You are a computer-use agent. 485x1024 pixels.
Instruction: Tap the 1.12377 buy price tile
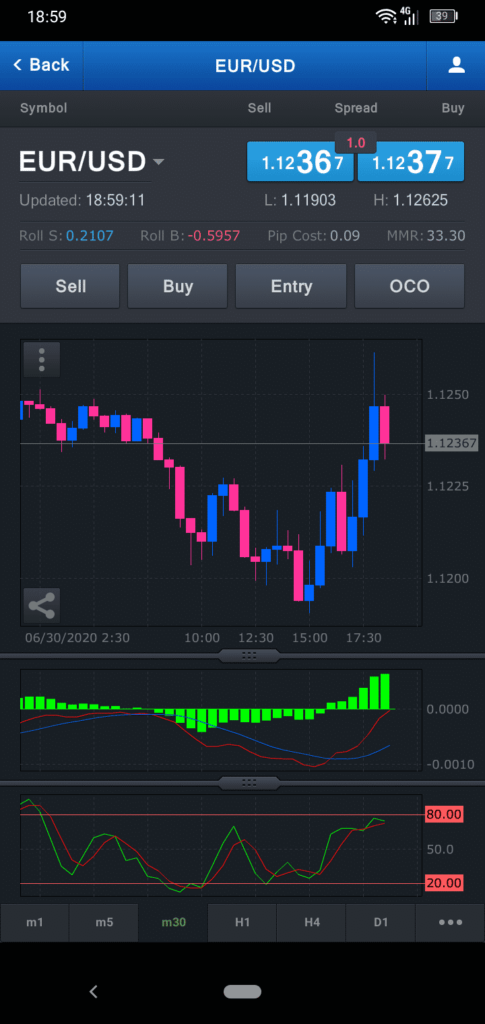(411, 162)
